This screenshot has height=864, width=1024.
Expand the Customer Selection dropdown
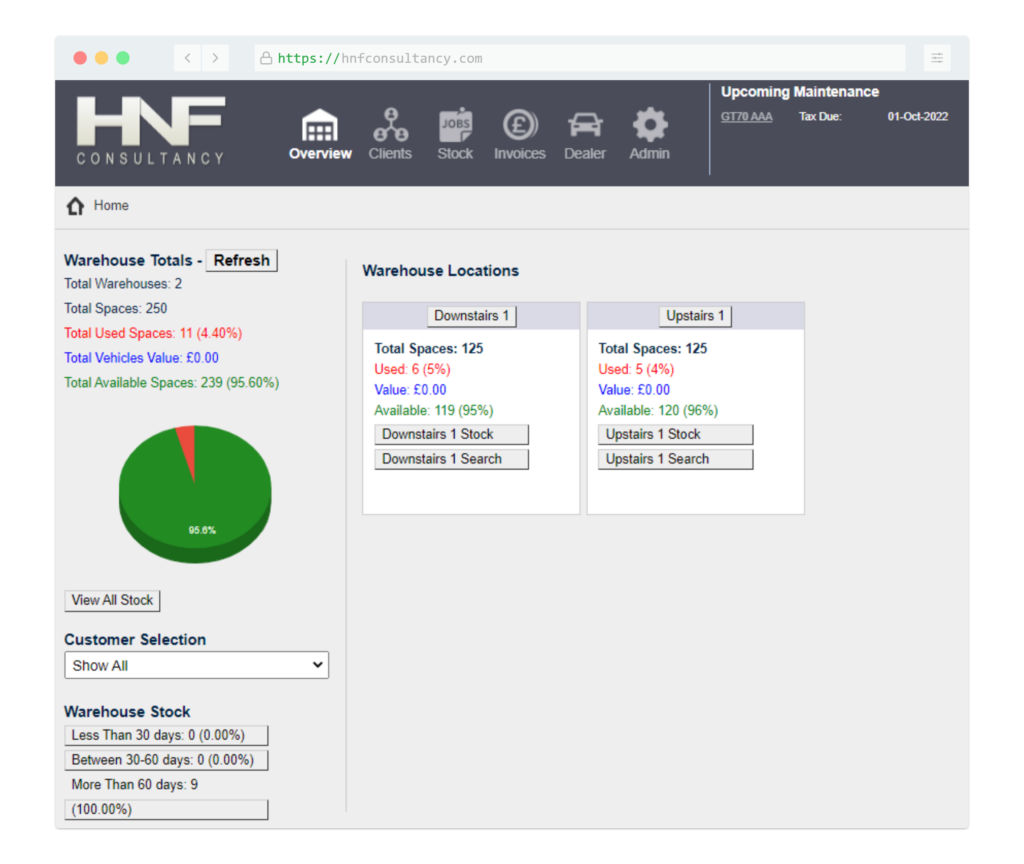pos(196,665)
